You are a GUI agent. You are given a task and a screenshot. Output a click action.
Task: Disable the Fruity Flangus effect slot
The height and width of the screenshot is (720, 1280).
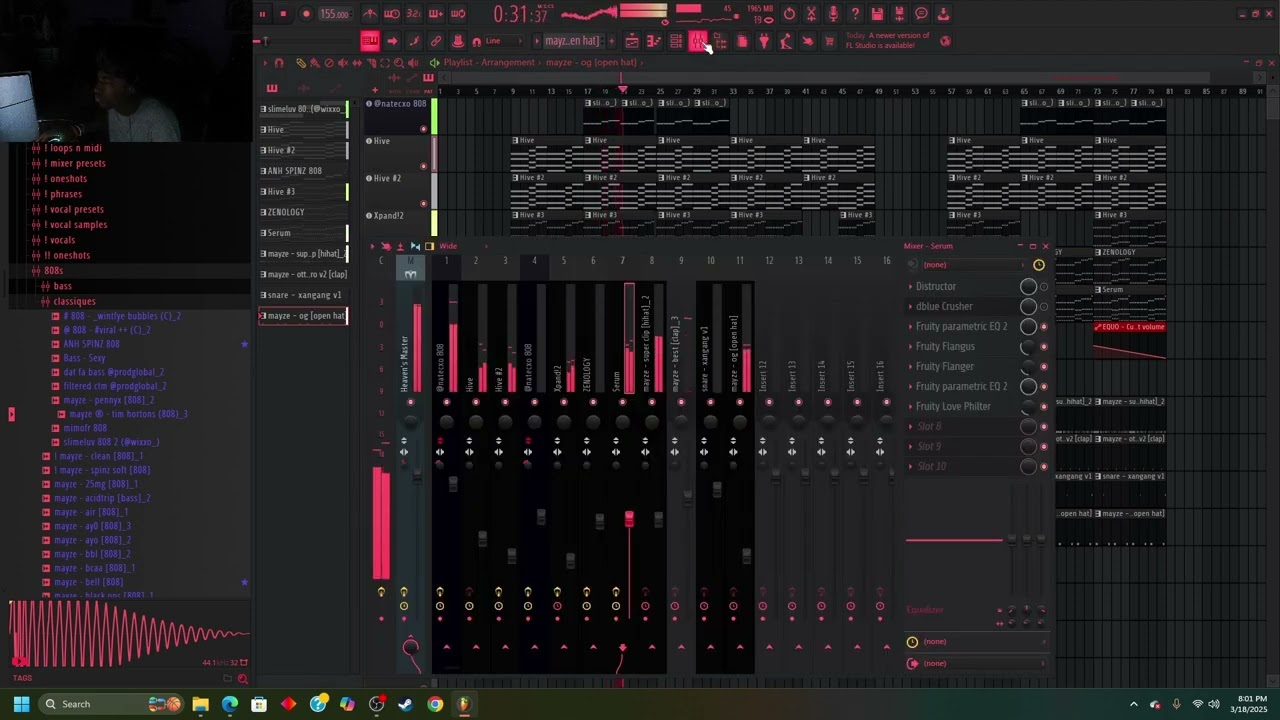(x=1044, y=347)
